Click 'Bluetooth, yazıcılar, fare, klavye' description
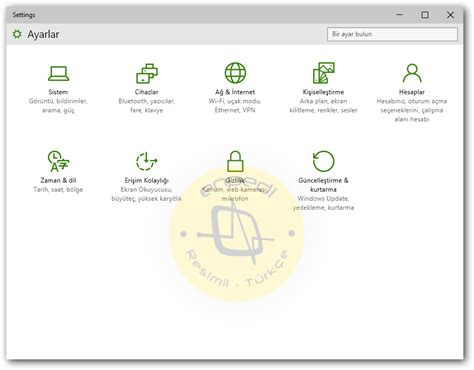The height and width of the screenshot is (370, 474). [147, 106]
